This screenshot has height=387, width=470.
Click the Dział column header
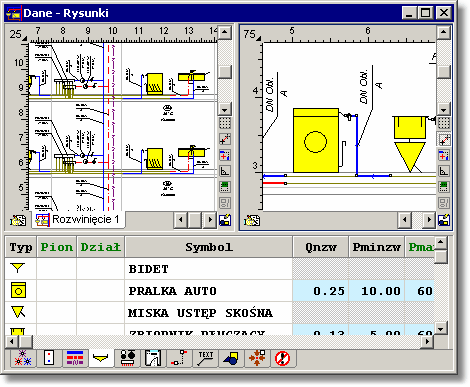pos(101,247)
